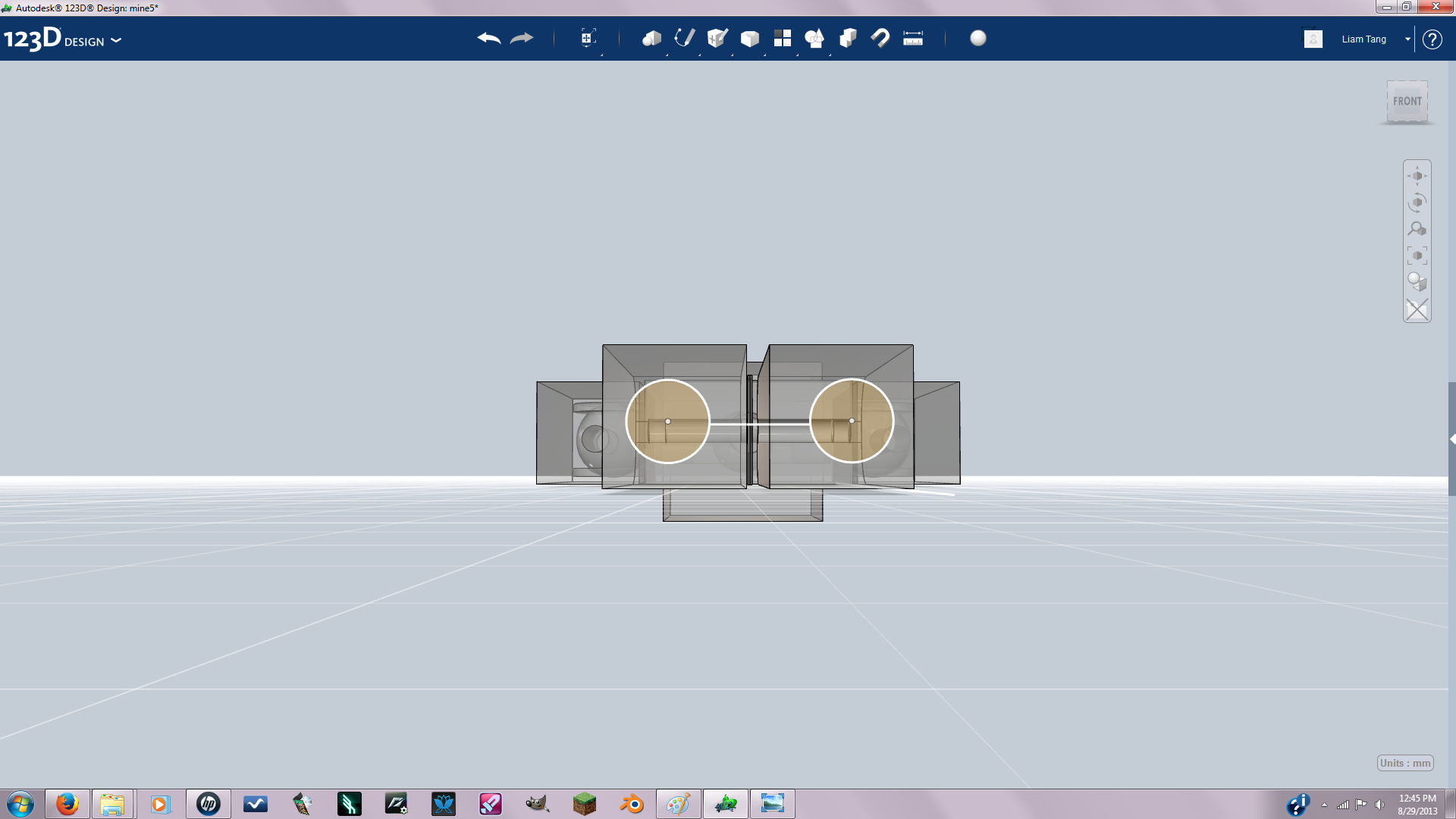Open the HP taskbar application

click(x=209, y=804)
